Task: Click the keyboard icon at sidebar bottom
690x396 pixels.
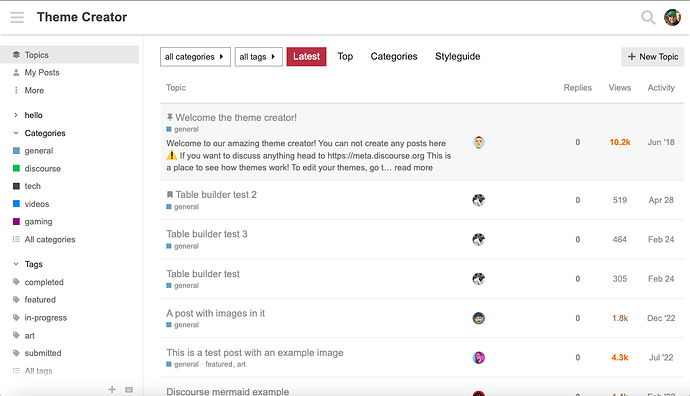Action: point(129,389)
